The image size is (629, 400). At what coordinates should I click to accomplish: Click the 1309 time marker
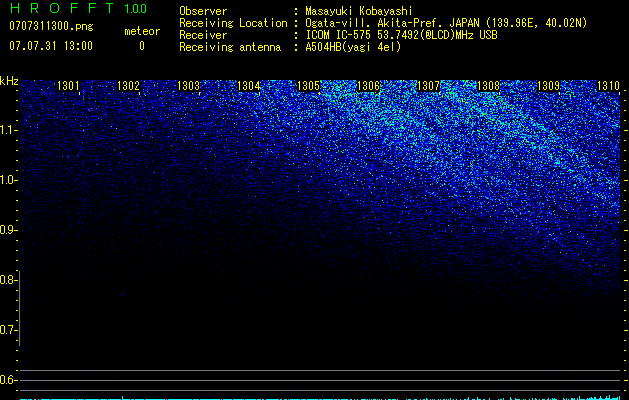[548, 86]
